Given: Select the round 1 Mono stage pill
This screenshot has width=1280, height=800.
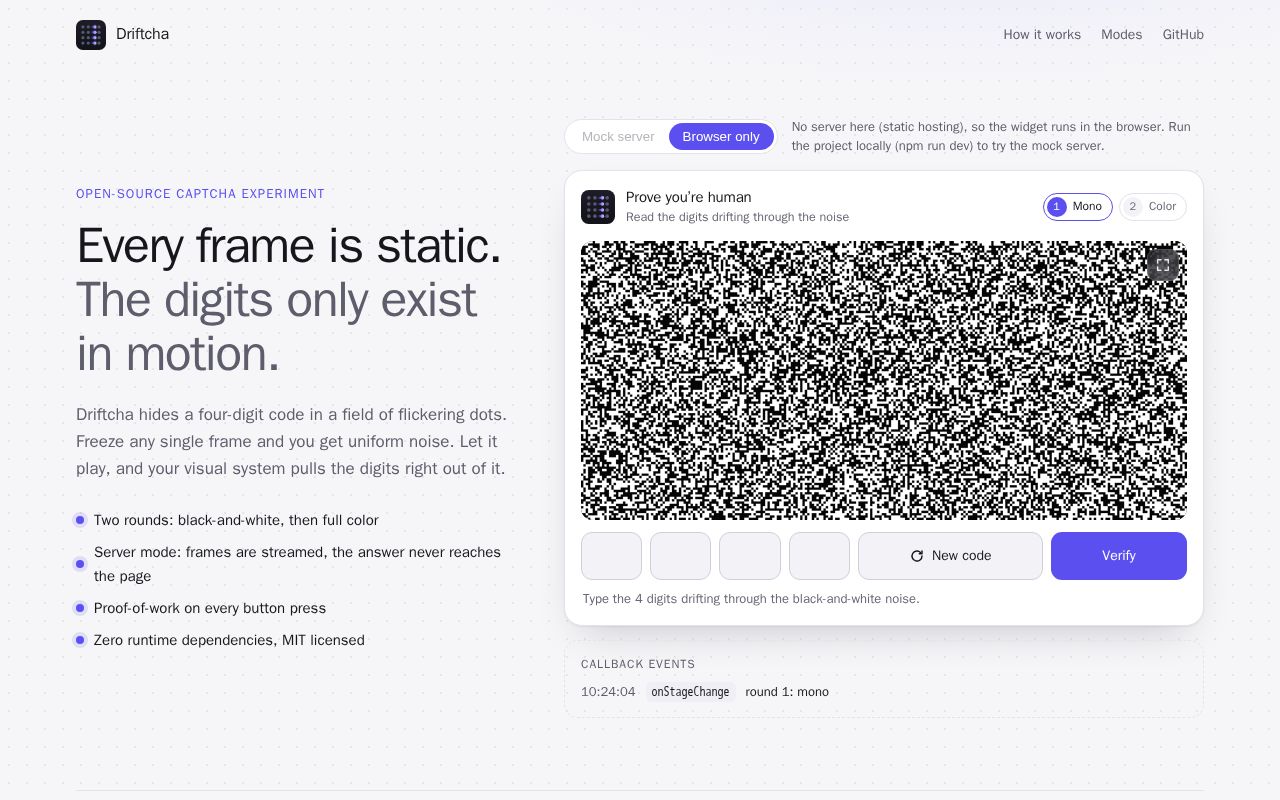Looking at the screenshot, I should pyautogui.click(x=1078, y=207).
